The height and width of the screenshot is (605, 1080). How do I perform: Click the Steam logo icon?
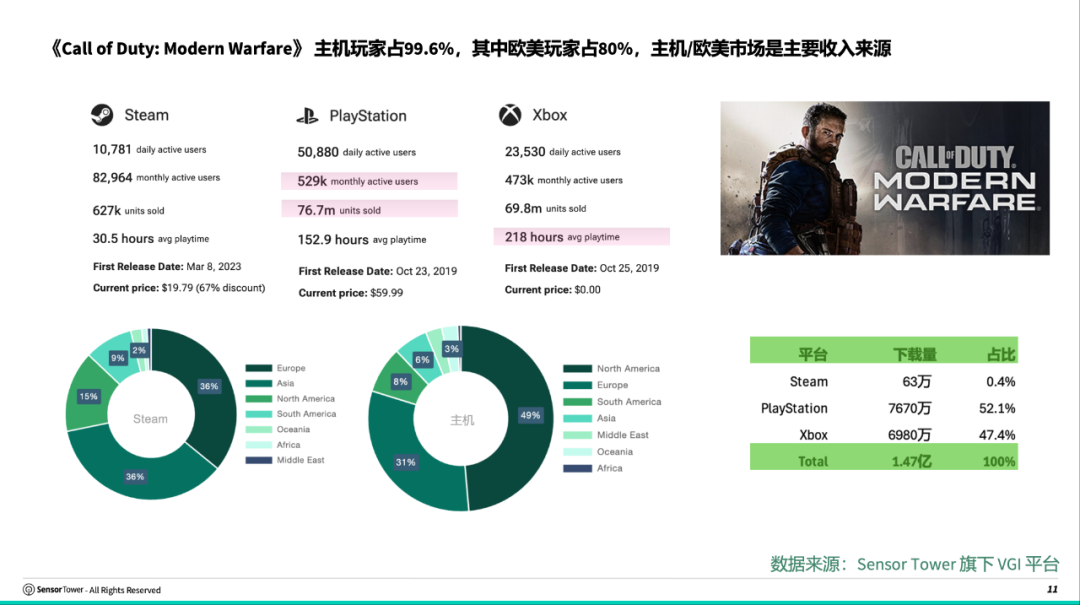coord(102,114)
